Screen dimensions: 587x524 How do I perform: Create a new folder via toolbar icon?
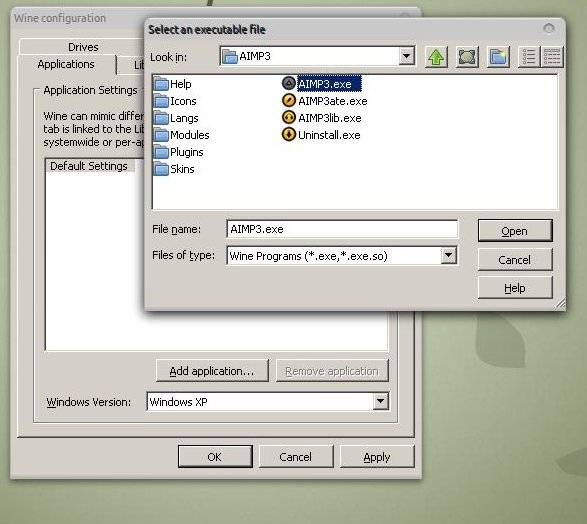click(x=498, y=57)
